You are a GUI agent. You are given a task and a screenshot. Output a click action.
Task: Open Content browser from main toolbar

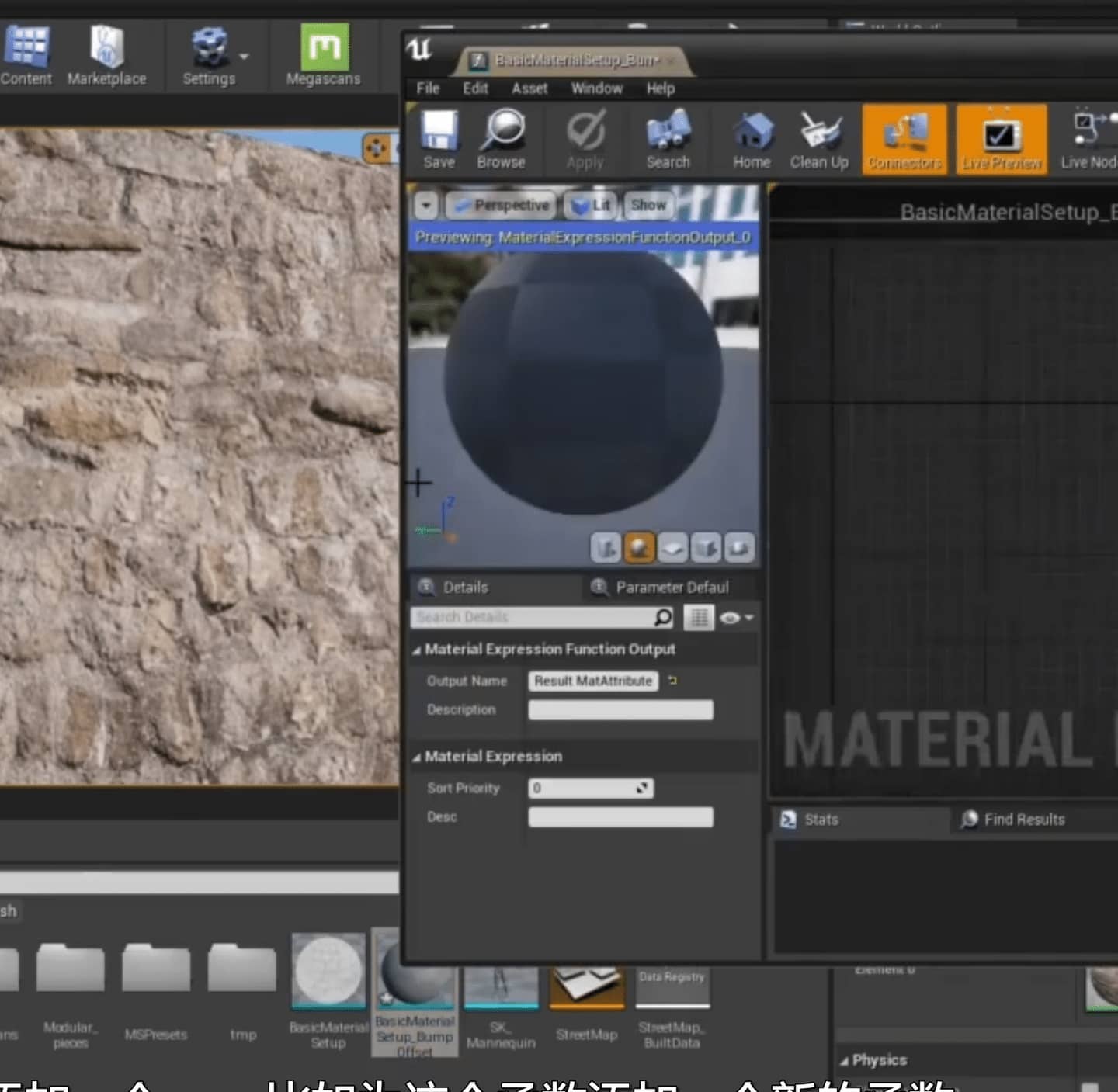point(26,54)
